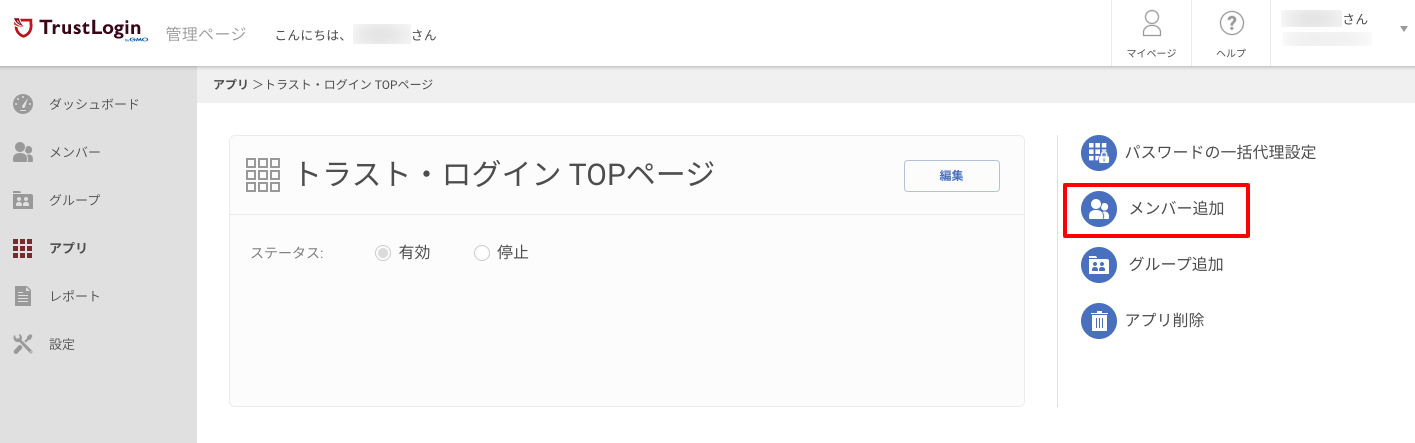This screenshot has height=443, width=1415.
Task: Click the app grid icon beside the title
Action: point(263,174)
